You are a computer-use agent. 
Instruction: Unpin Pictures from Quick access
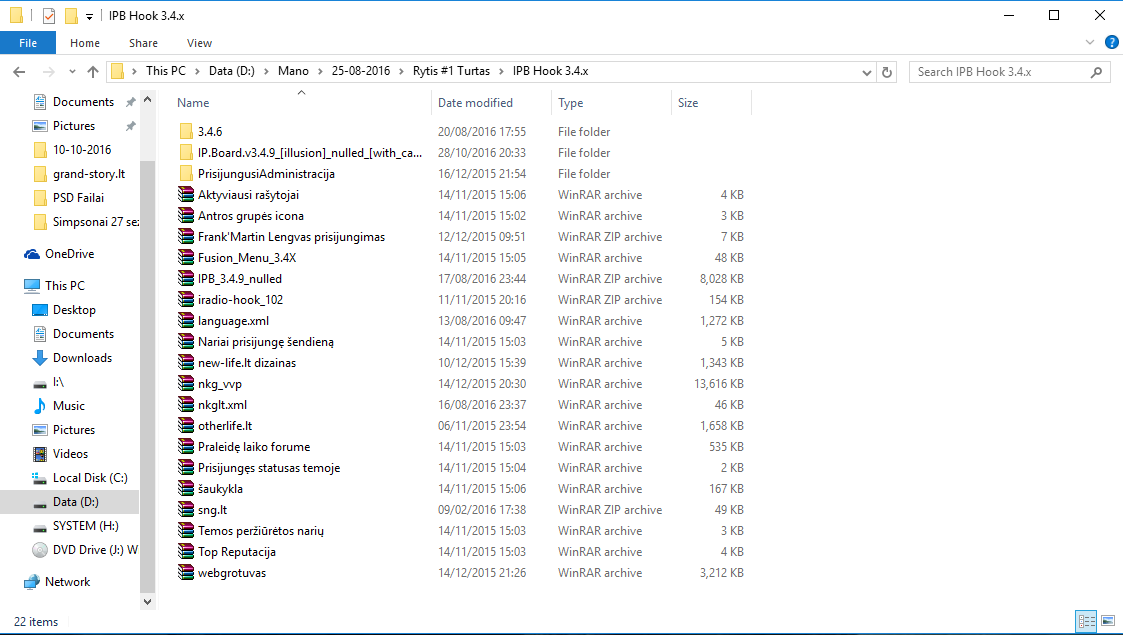click(x=130, y=126)
